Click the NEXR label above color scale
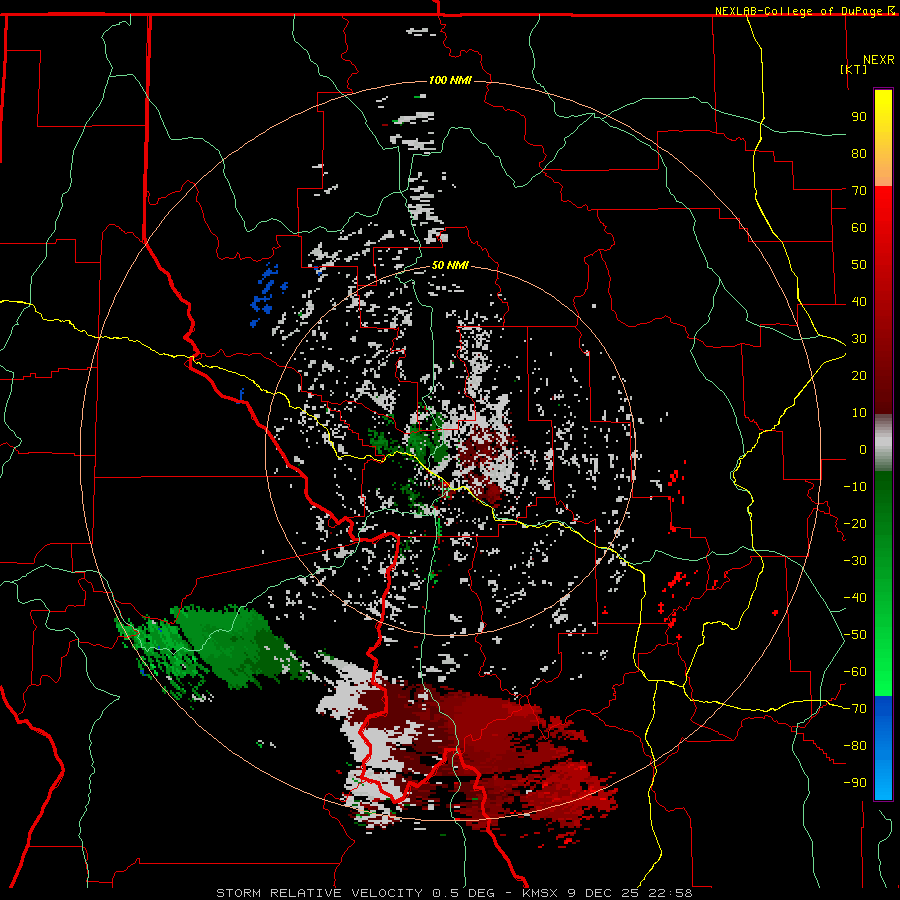 click(x=879, y=60)
